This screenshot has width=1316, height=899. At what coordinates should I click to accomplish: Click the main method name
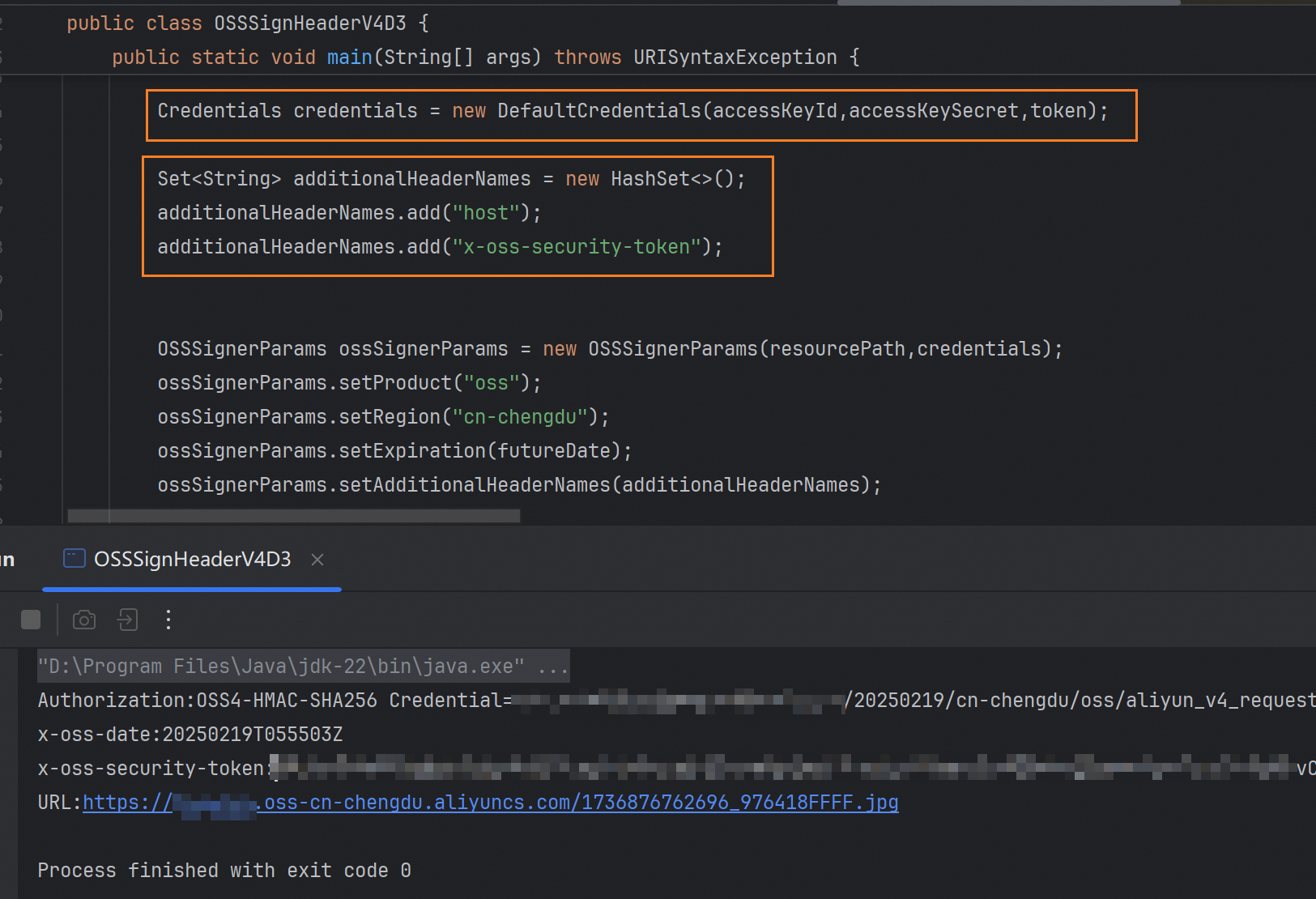(349, 58)
